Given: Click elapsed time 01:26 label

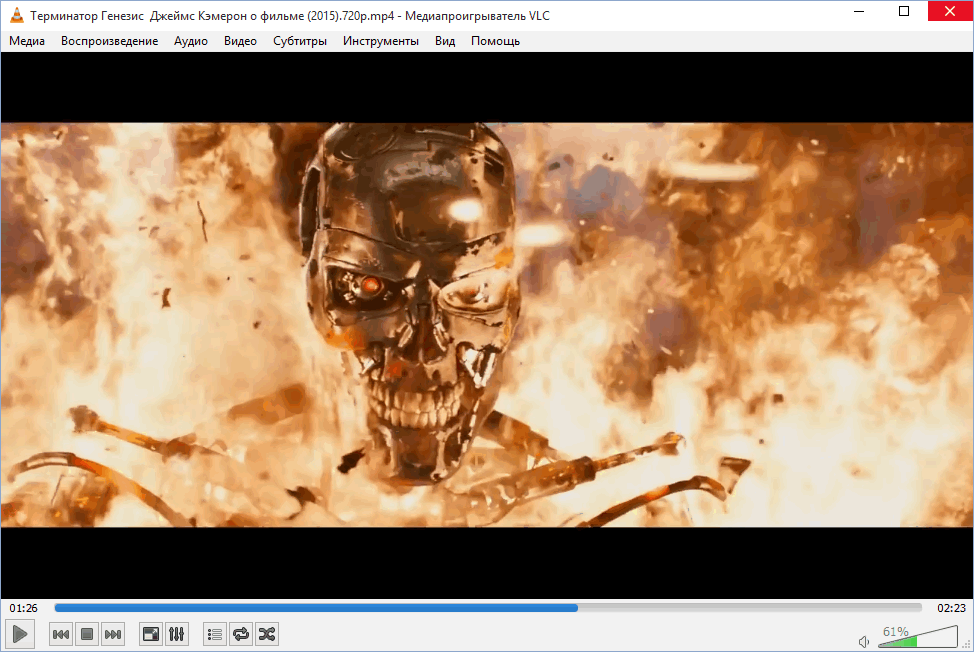Looking at the screenshot, I should tap(24, 608).
